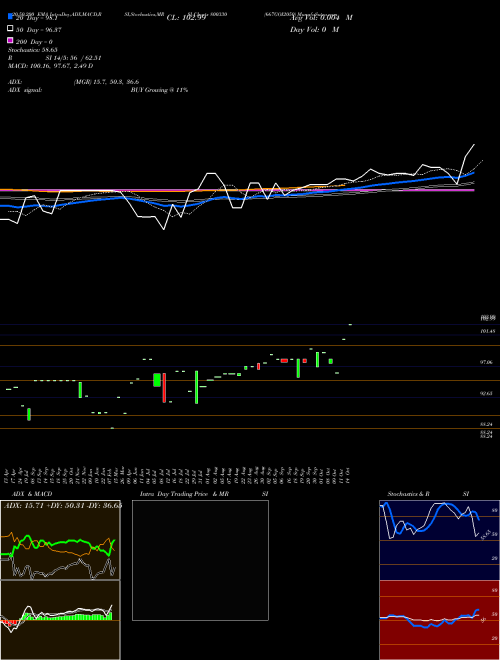Open the ADX indicator chart panel

[x=60, y=540]
